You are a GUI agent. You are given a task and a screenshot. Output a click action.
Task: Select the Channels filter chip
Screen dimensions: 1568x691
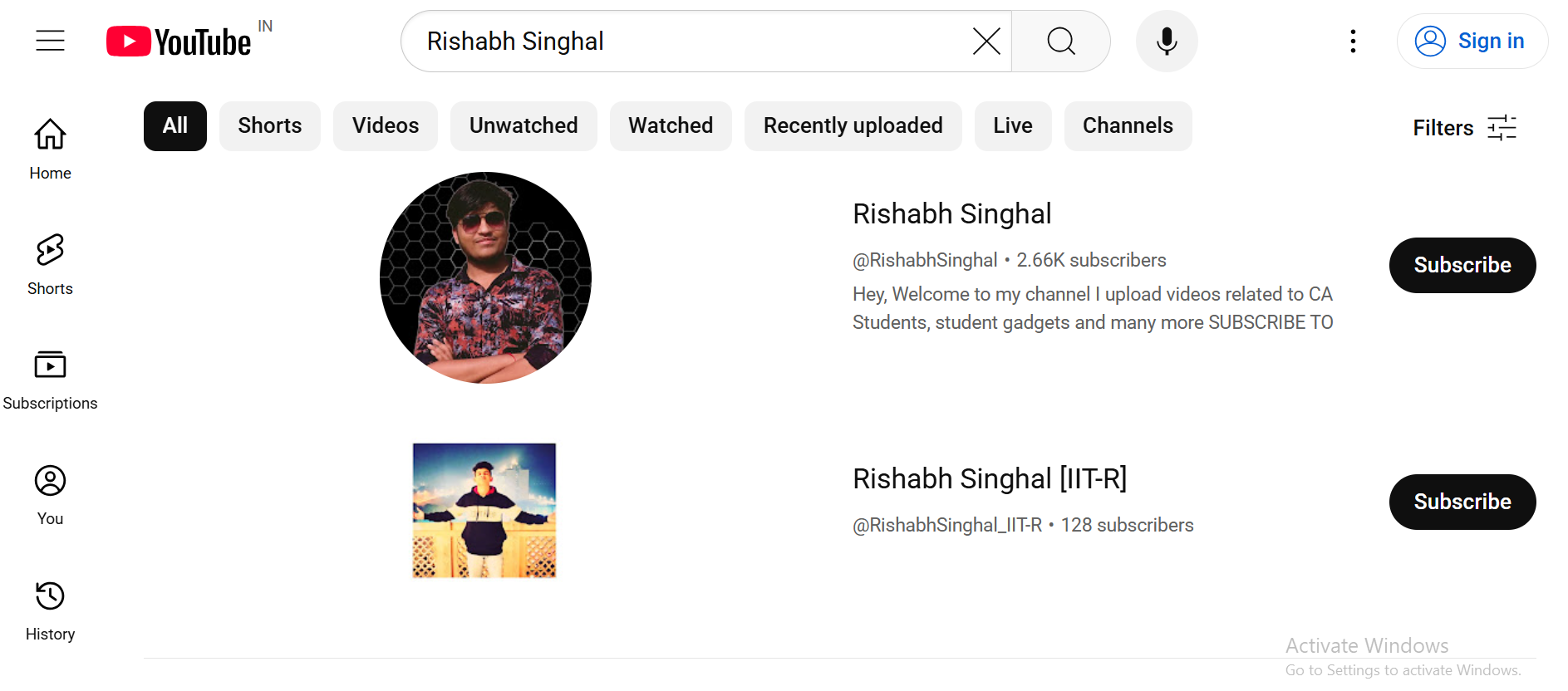point(1127,125)
